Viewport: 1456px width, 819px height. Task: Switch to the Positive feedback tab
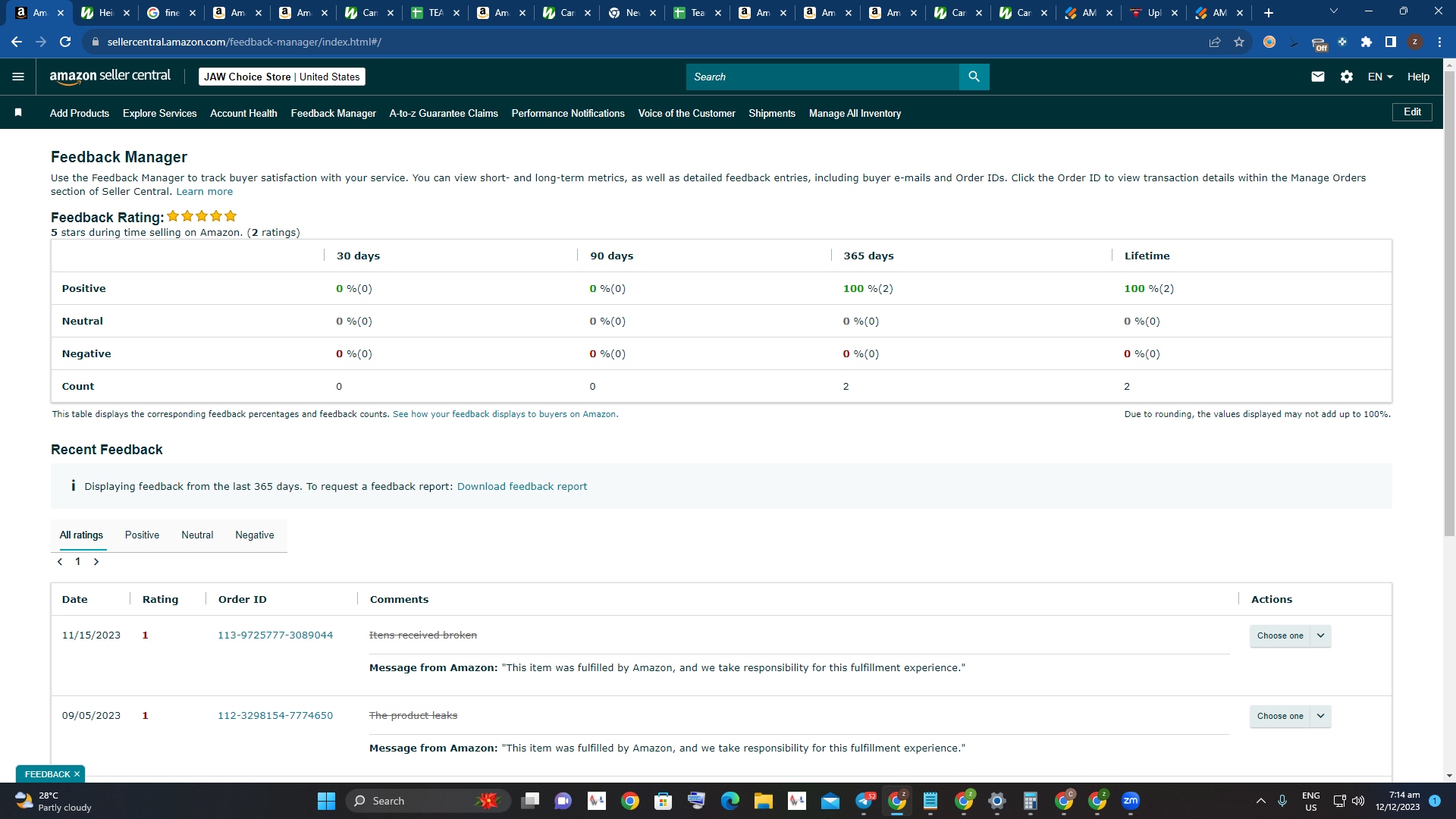[x=142, y=535]
